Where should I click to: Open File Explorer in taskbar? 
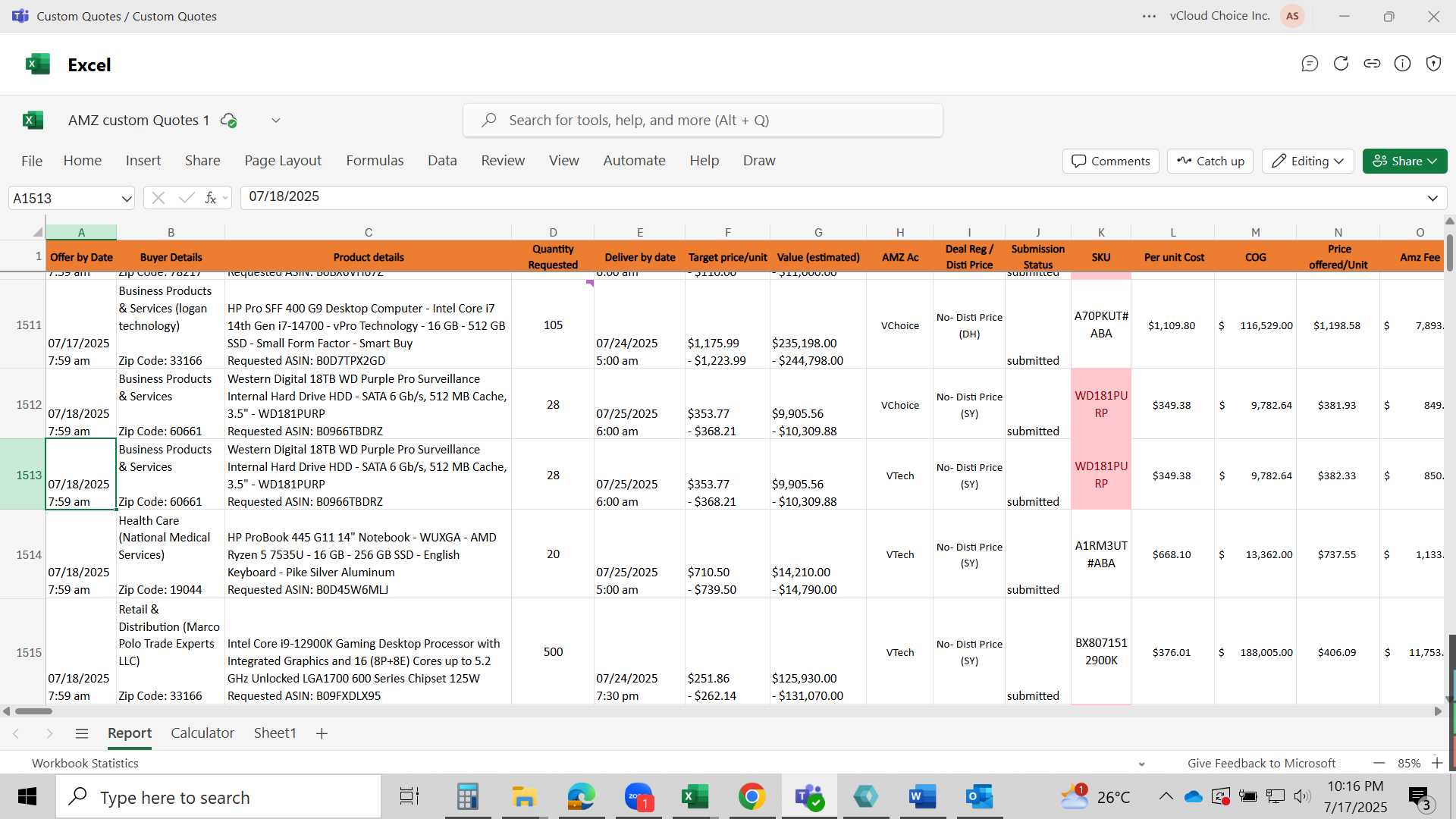(x=524, y=796)
